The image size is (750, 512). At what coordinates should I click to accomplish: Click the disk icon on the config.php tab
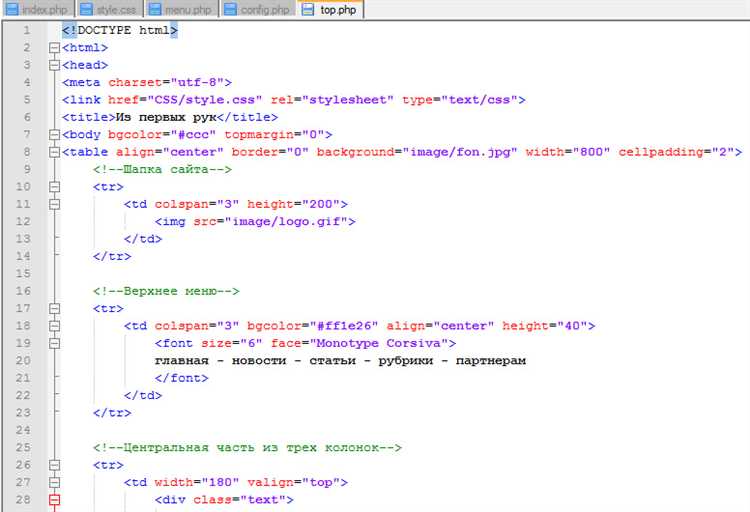tap(230, 10)
